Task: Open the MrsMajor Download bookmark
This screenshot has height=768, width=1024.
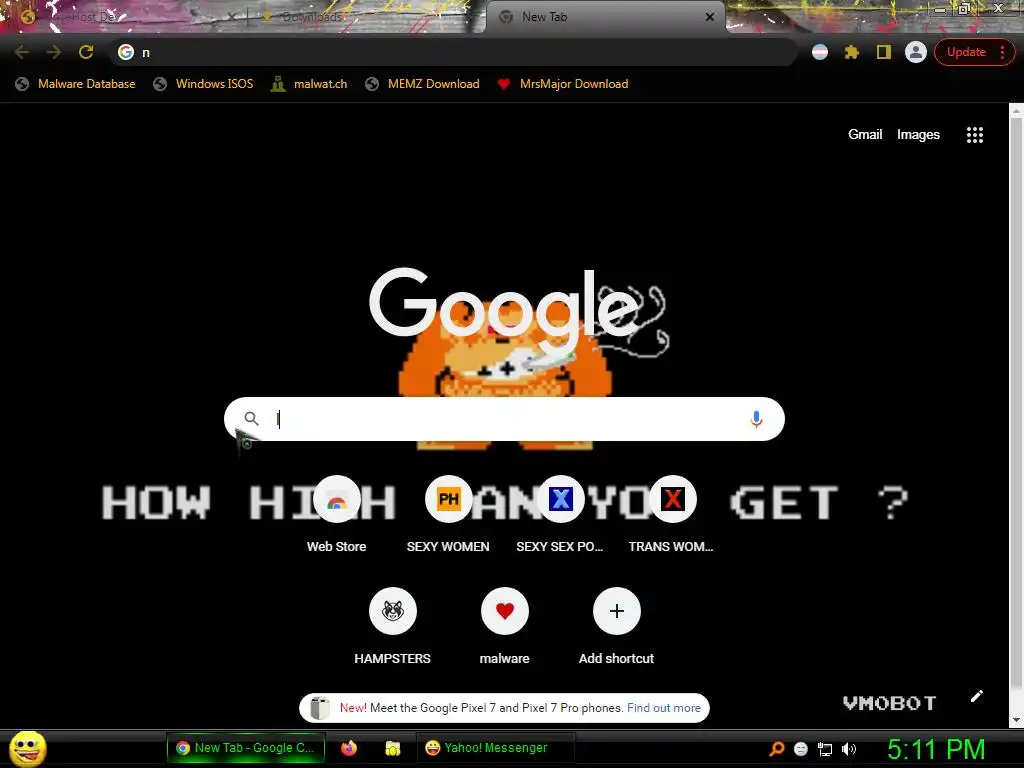Action: tap(563, 84)
